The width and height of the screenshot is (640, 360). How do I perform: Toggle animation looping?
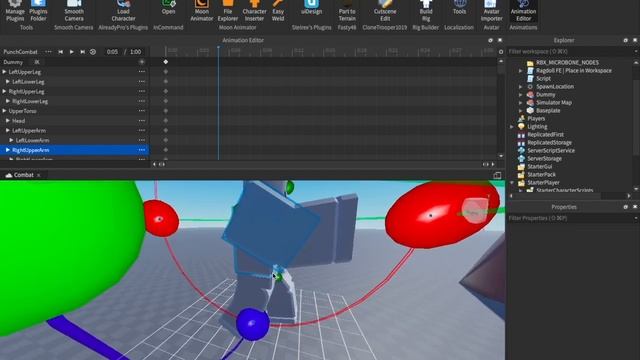pos(93,52)
